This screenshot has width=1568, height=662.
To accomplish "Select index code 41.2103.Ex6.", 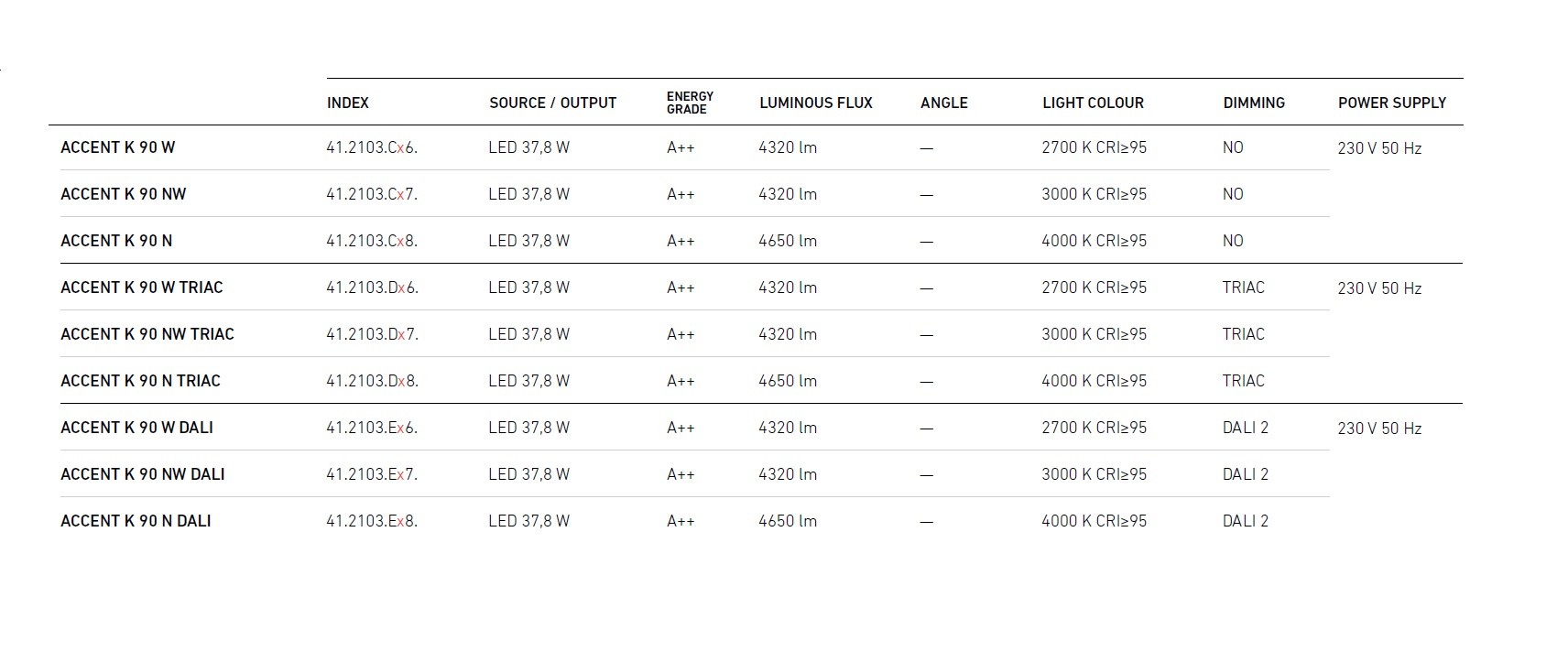I will pos(372,428).
